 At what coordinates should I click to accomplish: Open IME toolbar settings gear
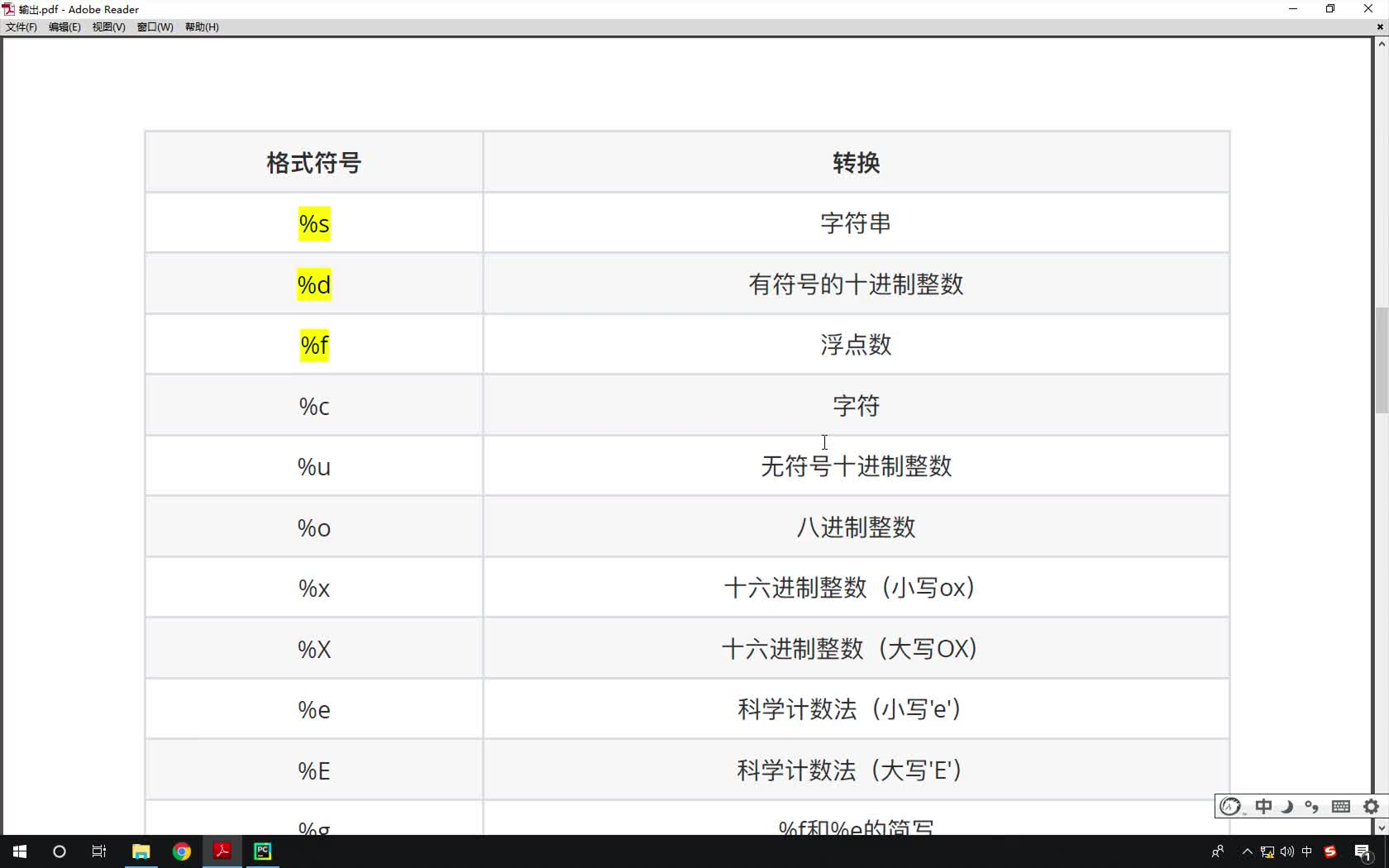pyautogui.click(x=1372, y=806)
